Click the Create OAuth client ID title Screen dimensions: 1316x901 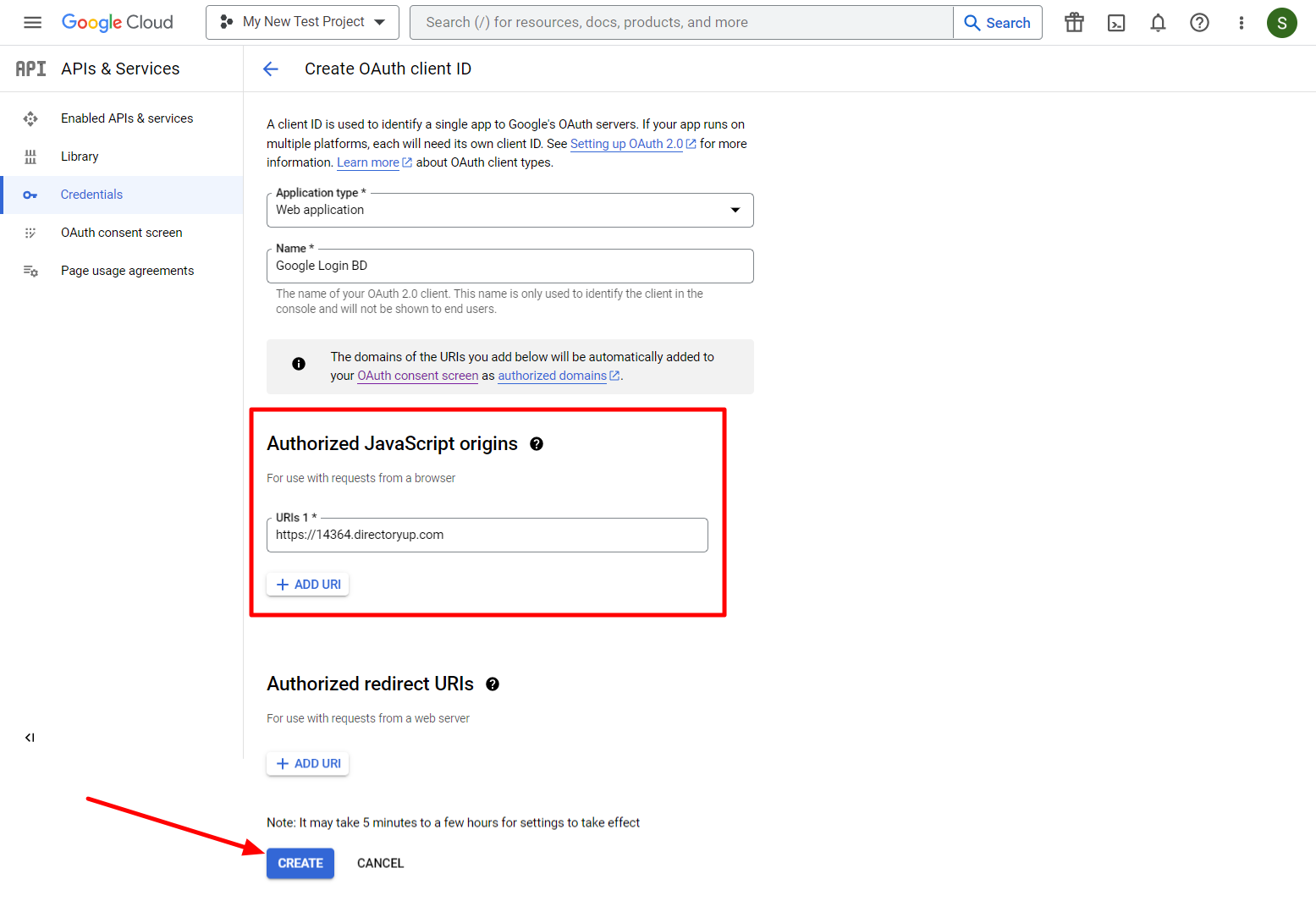coord(388,69)
